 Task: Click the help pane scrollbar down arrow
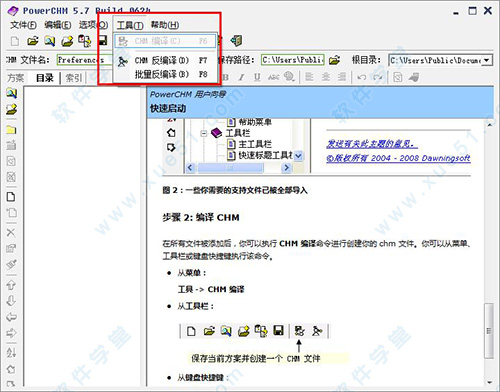pyautogui.click(x=489, y=382)
